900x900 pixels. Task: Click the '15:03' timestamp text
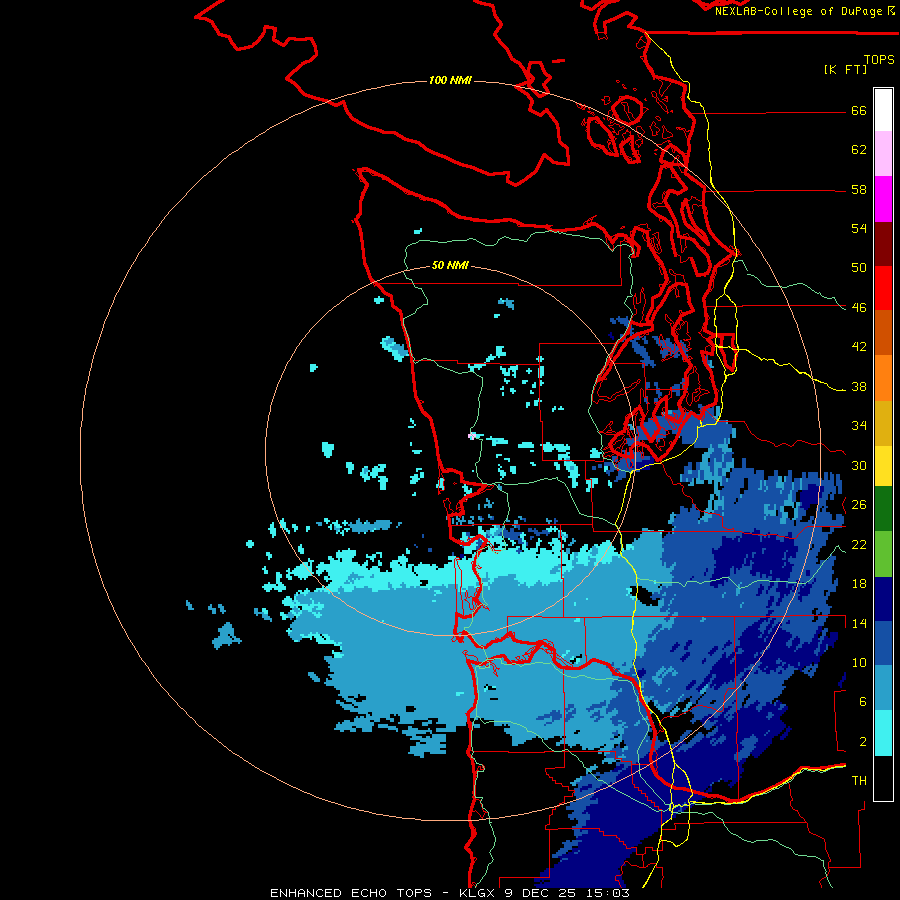click(x=608, y=893)
